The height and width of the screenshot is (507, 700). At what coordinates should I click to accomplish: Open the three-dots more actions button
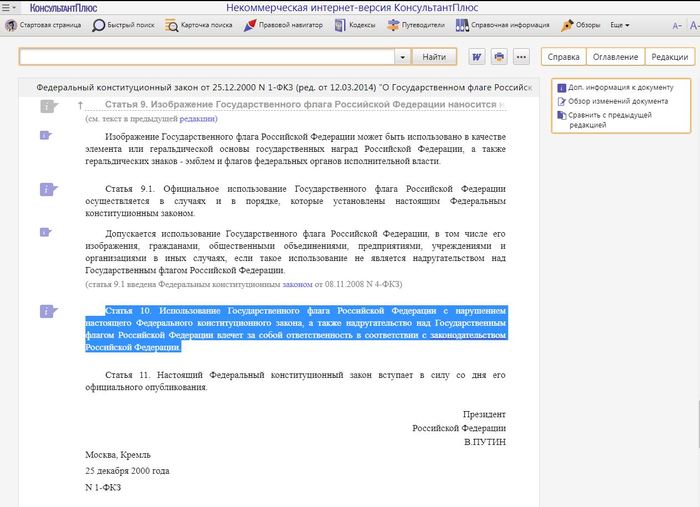[x=521, y=57]
